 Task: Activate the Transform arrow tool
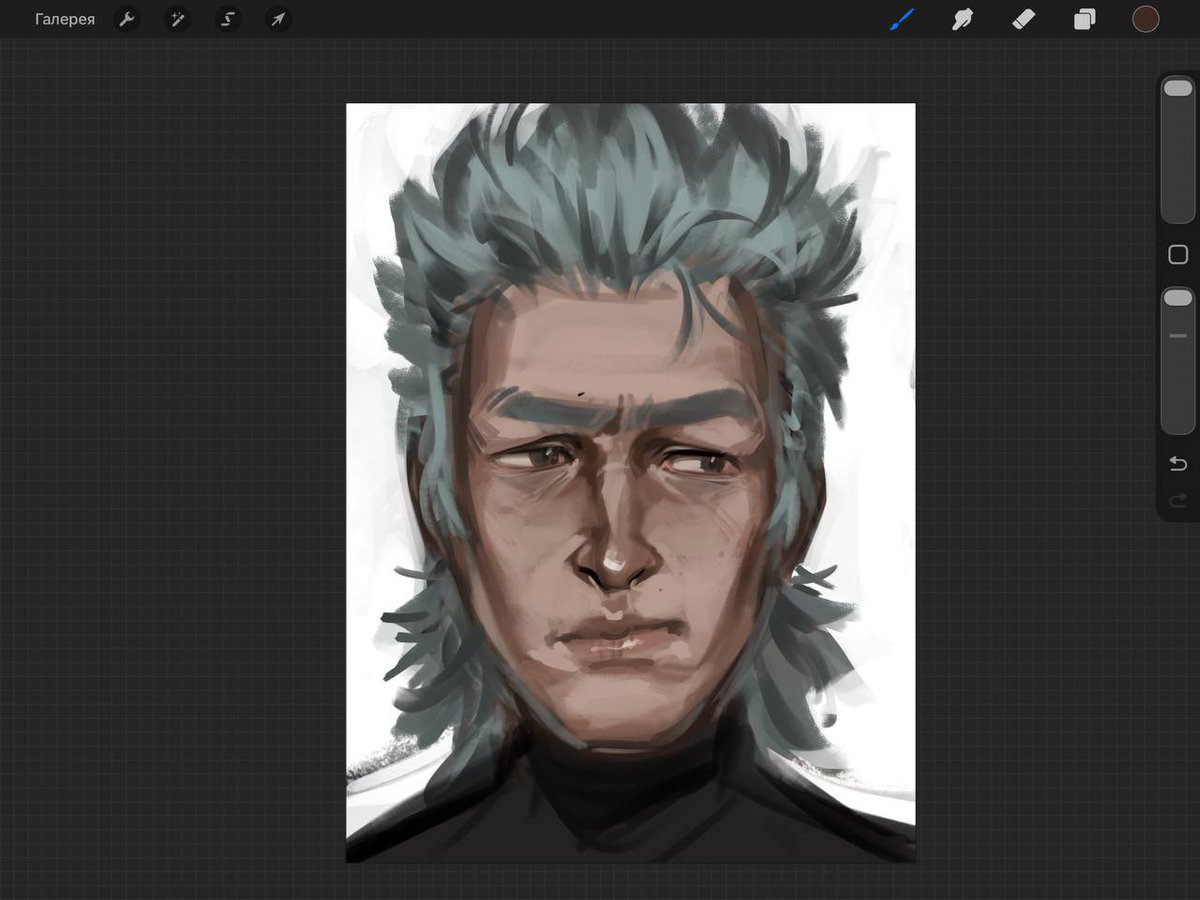pyautogui.click(x=279, y=19)
